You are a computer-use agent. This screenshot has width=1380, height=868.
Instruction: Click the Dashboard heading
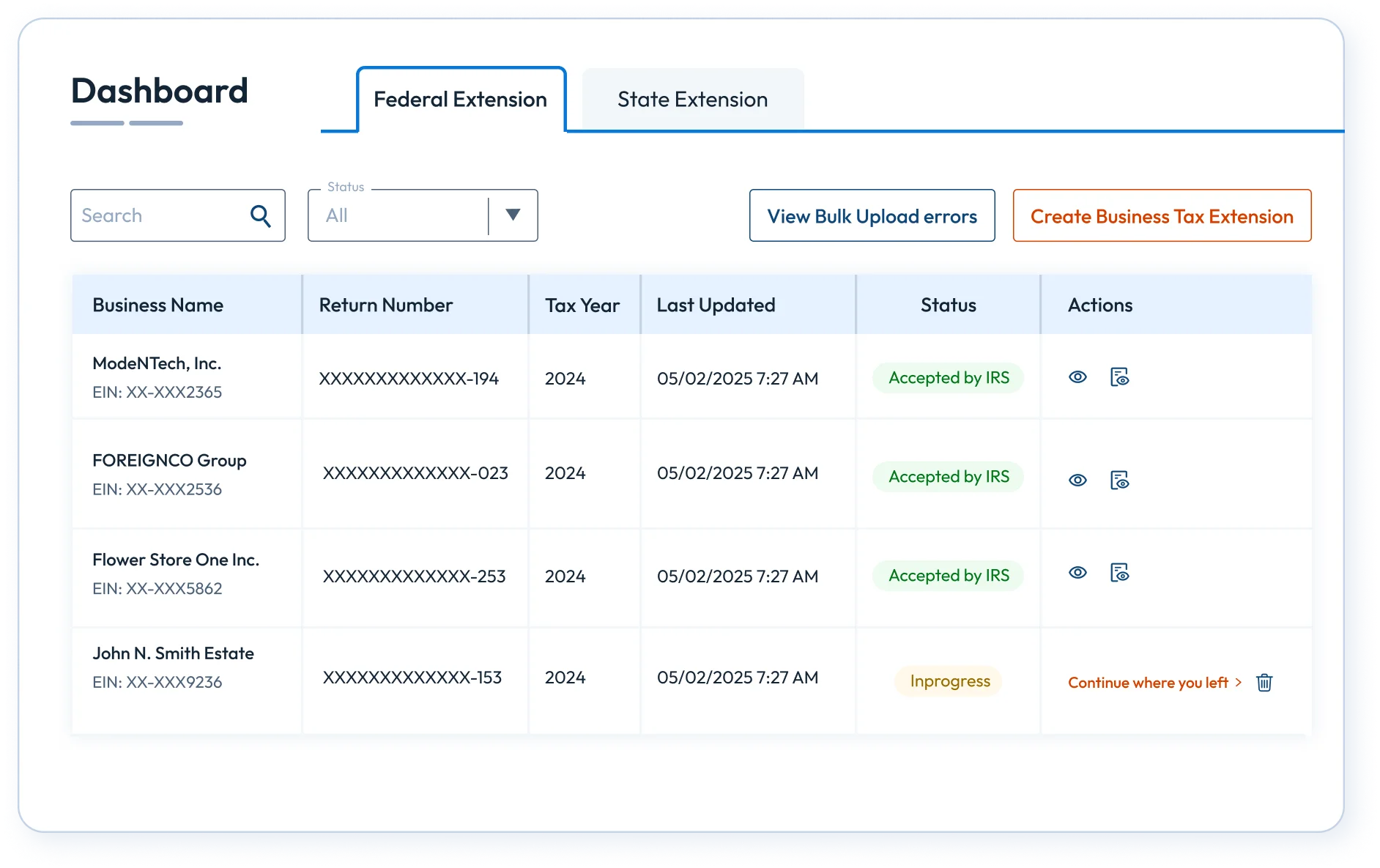(160, 91)
